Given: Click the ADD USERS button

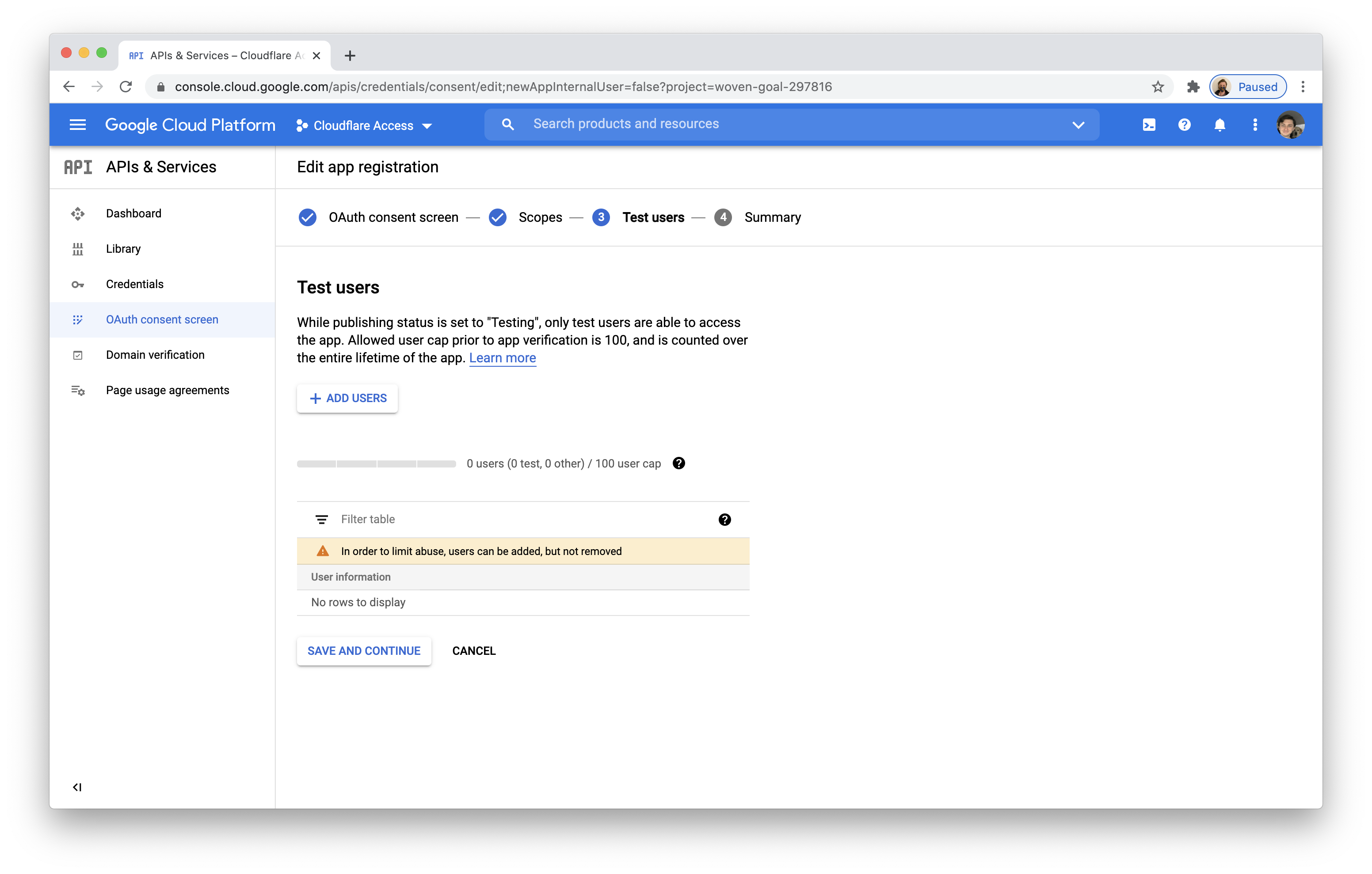Looking at the screenshot, I should [347, 398].
